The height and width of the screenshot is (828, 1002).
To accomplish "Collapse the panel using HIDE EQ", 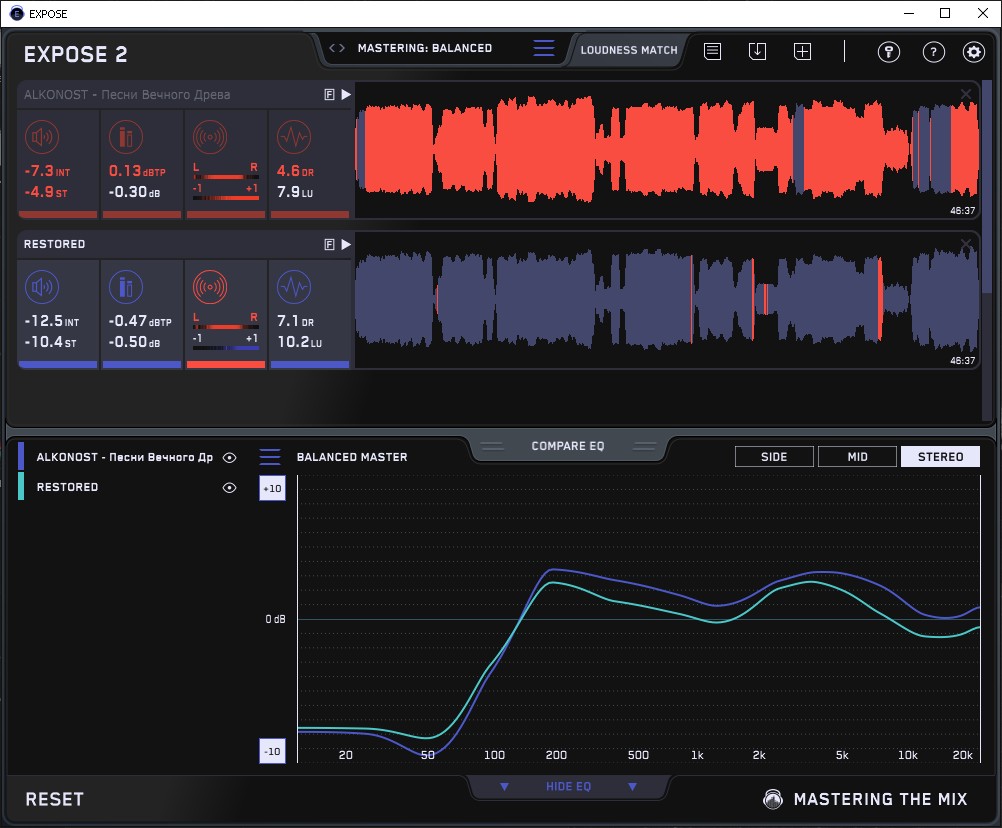I will (x=568, y=787).
